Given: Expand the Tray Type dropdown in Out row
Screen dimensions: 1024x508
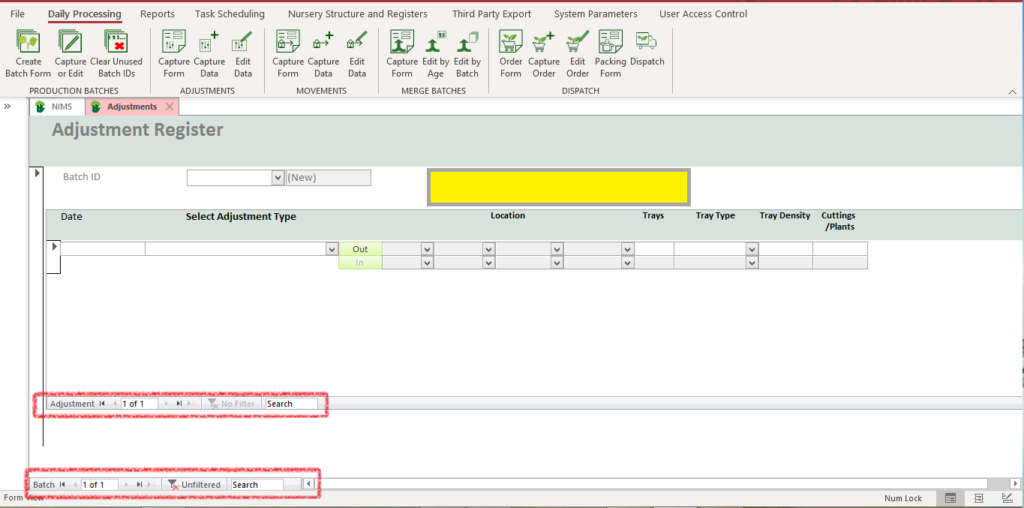Looking at the screenshot, I should tap(751, 249).
